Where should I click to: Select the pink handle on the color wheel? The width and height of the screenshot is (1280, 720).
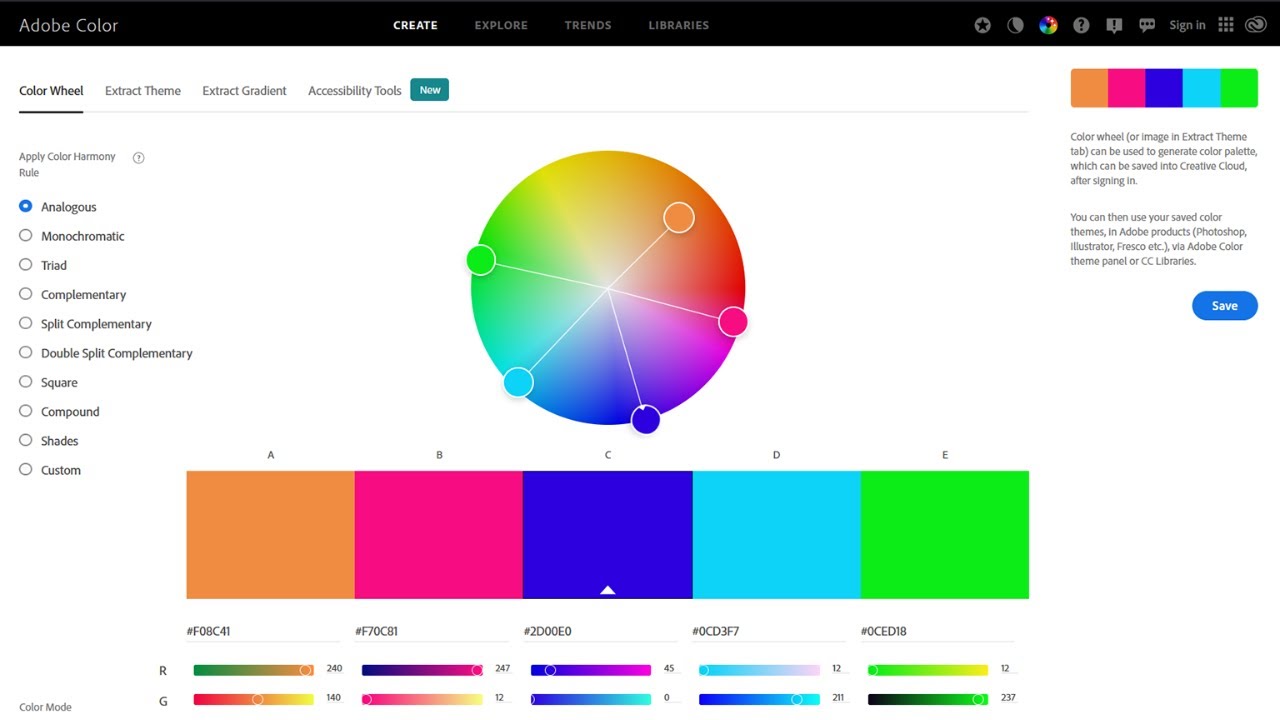pos(733,321)
